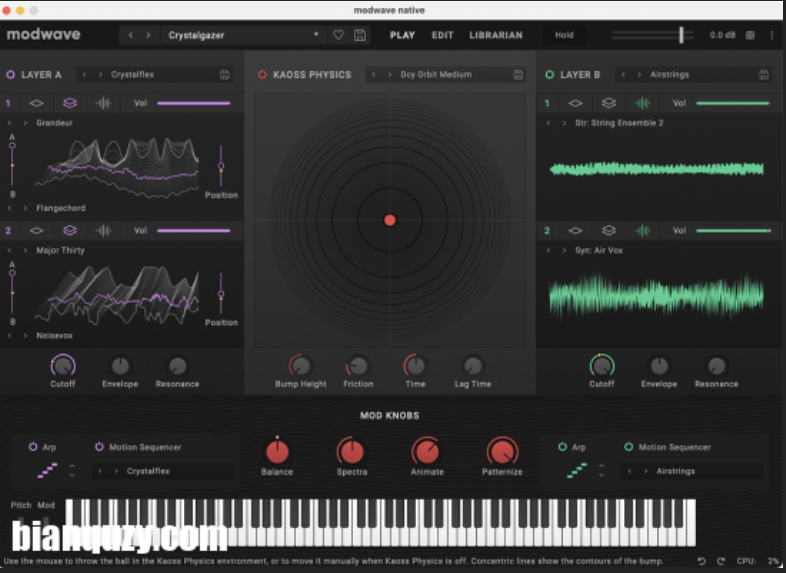Screen dimensions: 786x573
Task: Select sample mode for Layer B oscillator 1
Action: [x=642, y=103]
